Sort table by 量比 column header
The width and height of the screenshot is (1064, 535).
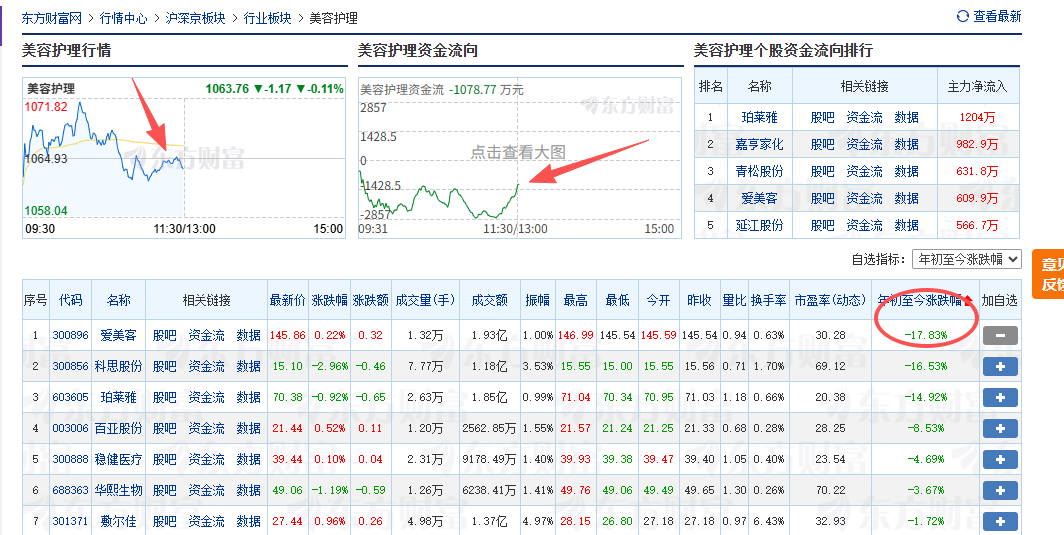pos(734,300)
